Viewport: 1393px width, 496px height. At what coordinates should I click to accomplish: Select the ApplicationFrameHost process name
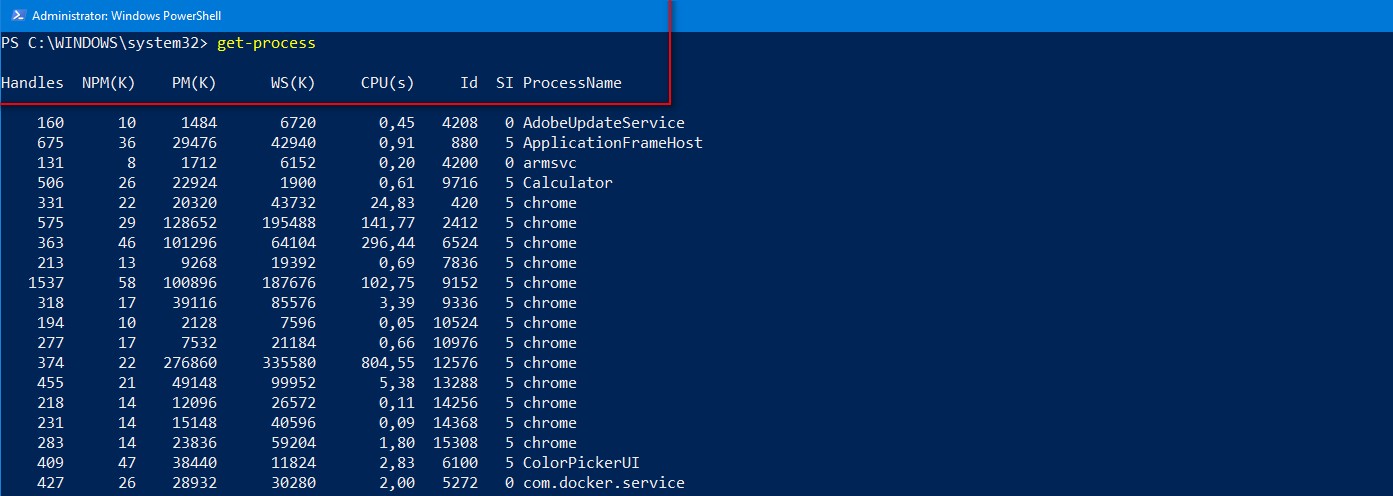(612, 143)
